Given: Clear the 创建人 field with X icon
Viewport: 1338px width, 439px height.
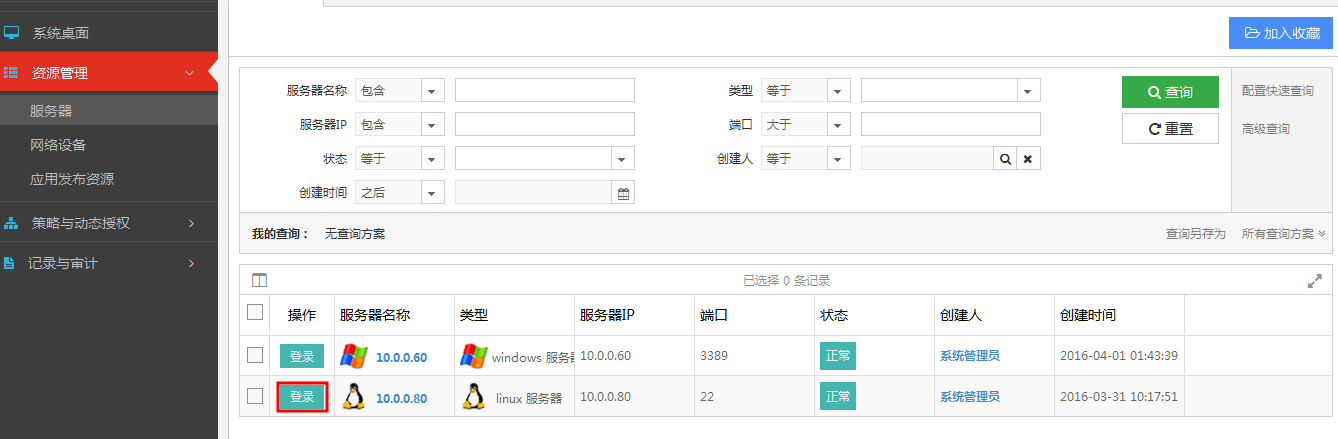Looking at the screenshot, I should (1027, 159).
